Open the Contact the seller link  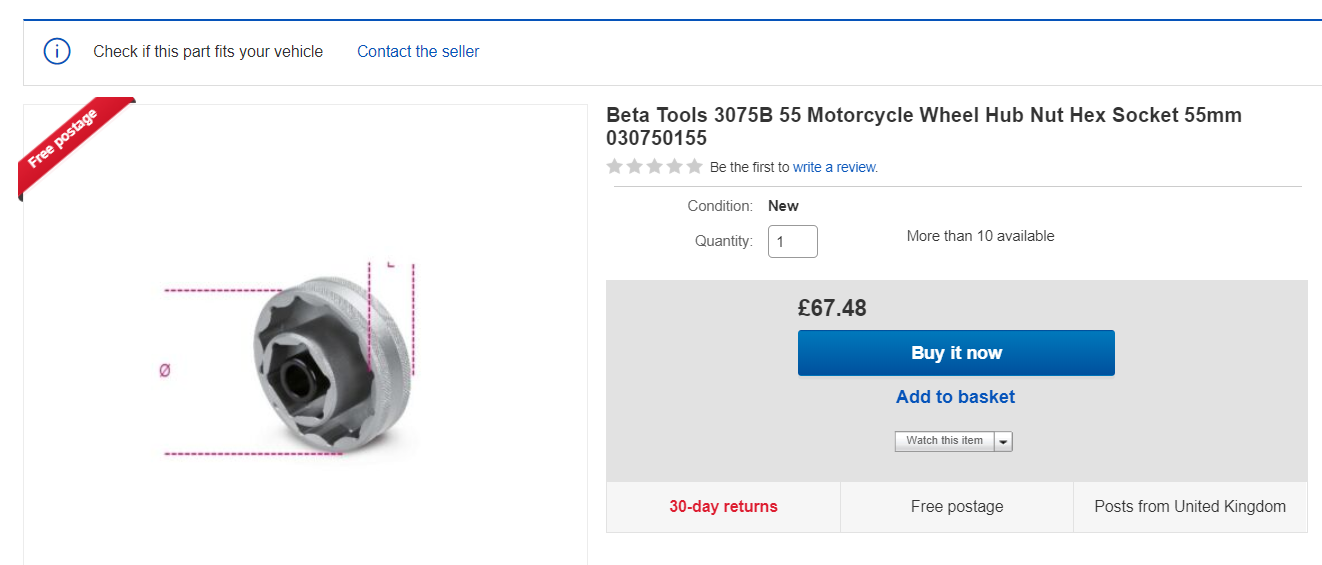(x=418, y=51)
